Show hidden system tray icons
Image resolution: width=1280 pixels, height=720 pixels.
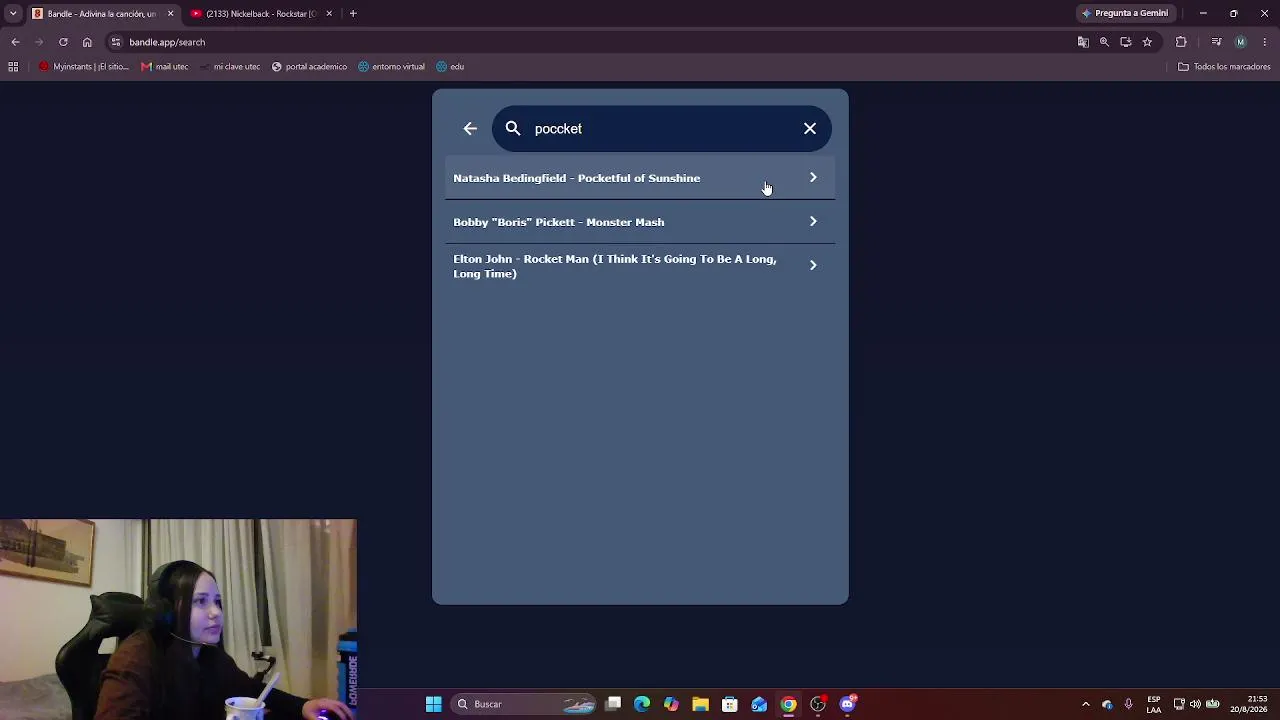[x=1086, y=704]
